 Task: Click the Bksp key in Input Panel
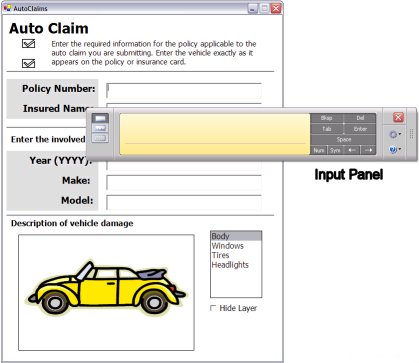327,118
